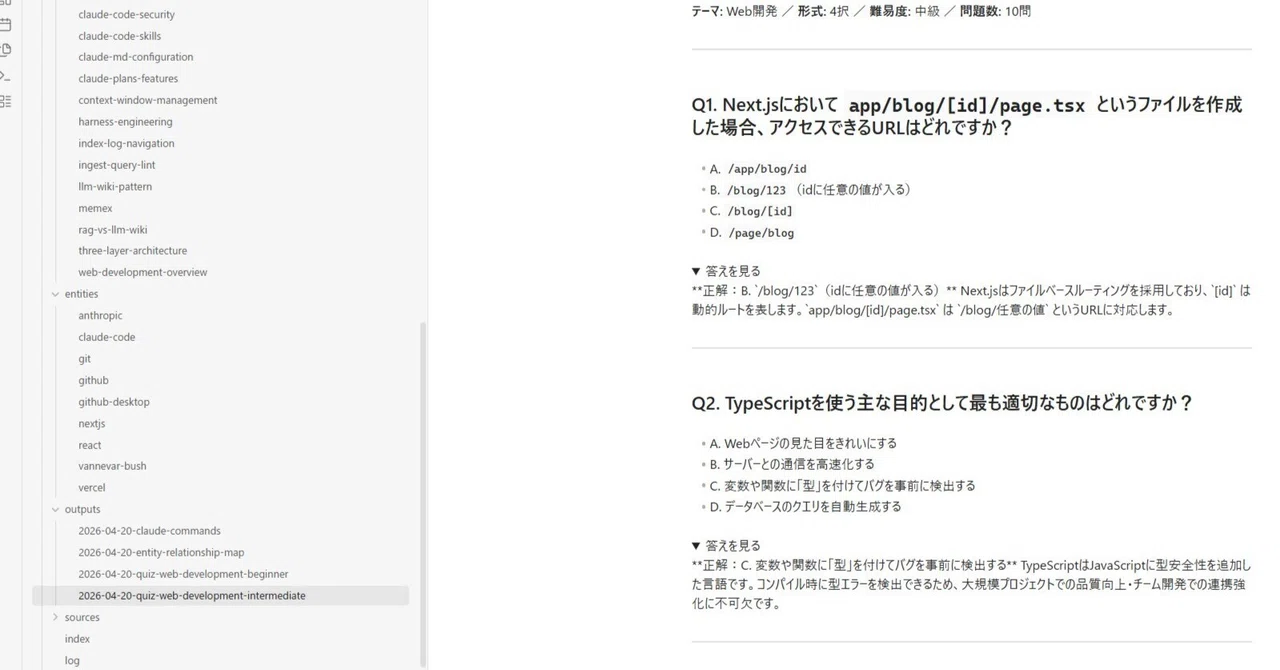Open the llm-wiki-pattern note
1280x670 pixels.
pyautogui.click(x=115, y=187)
